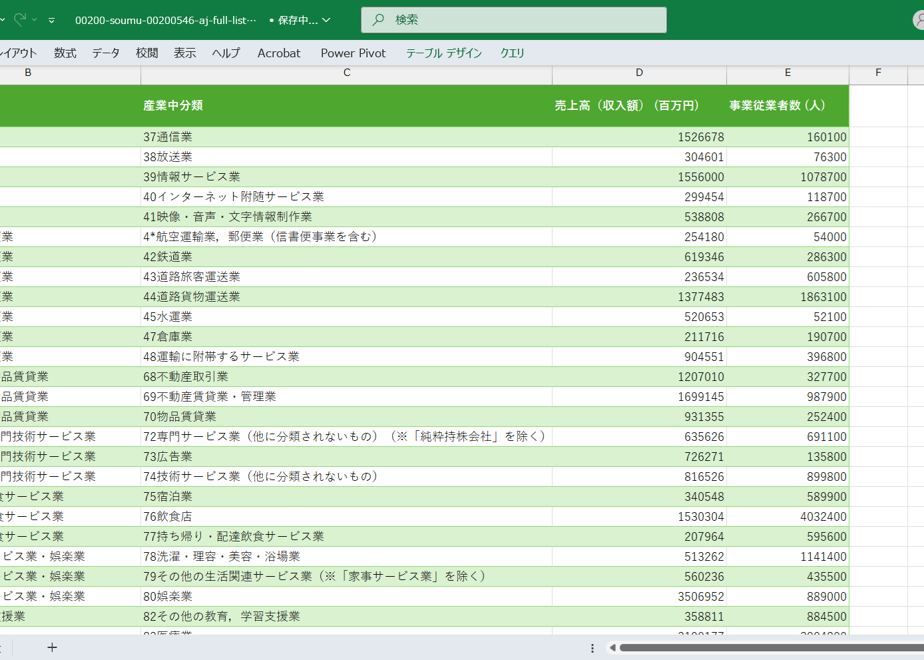Click the horizontal scrollbar thumb
924x660 pixels.
[x=771, y=648]
